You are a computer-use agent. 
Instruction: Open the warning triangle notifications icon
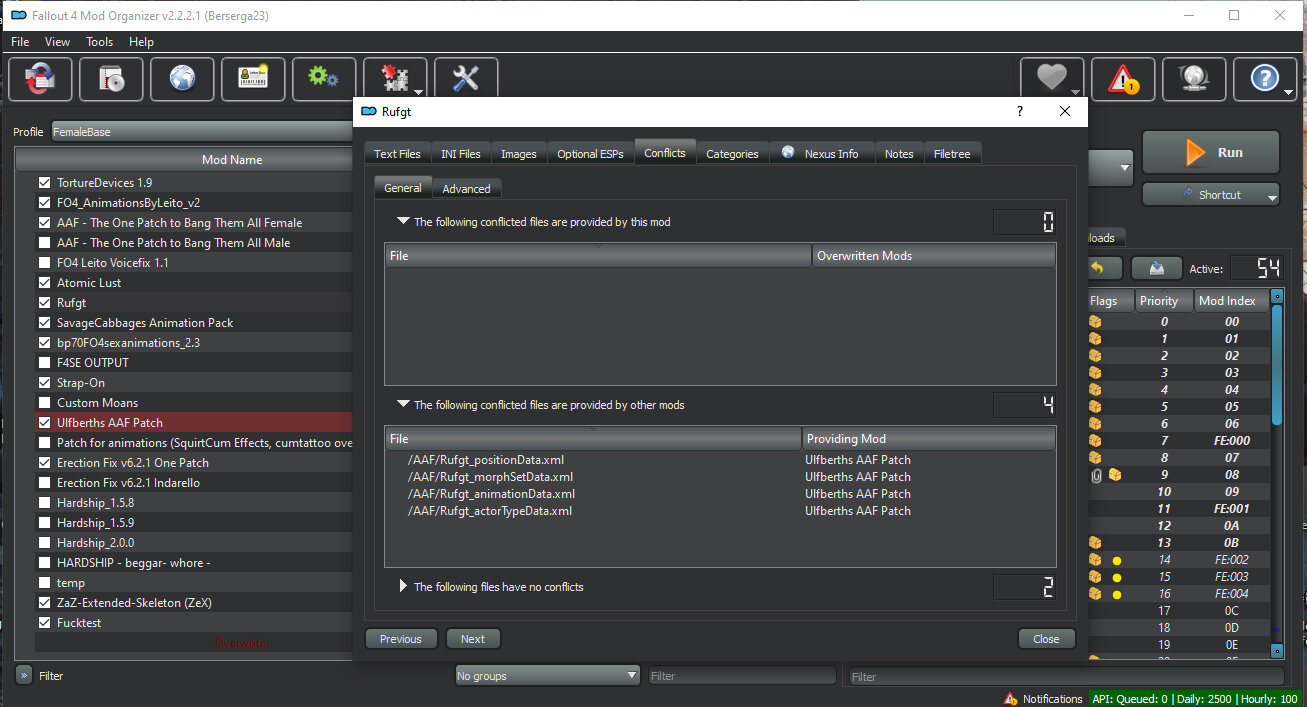[x=1123, y=79]
